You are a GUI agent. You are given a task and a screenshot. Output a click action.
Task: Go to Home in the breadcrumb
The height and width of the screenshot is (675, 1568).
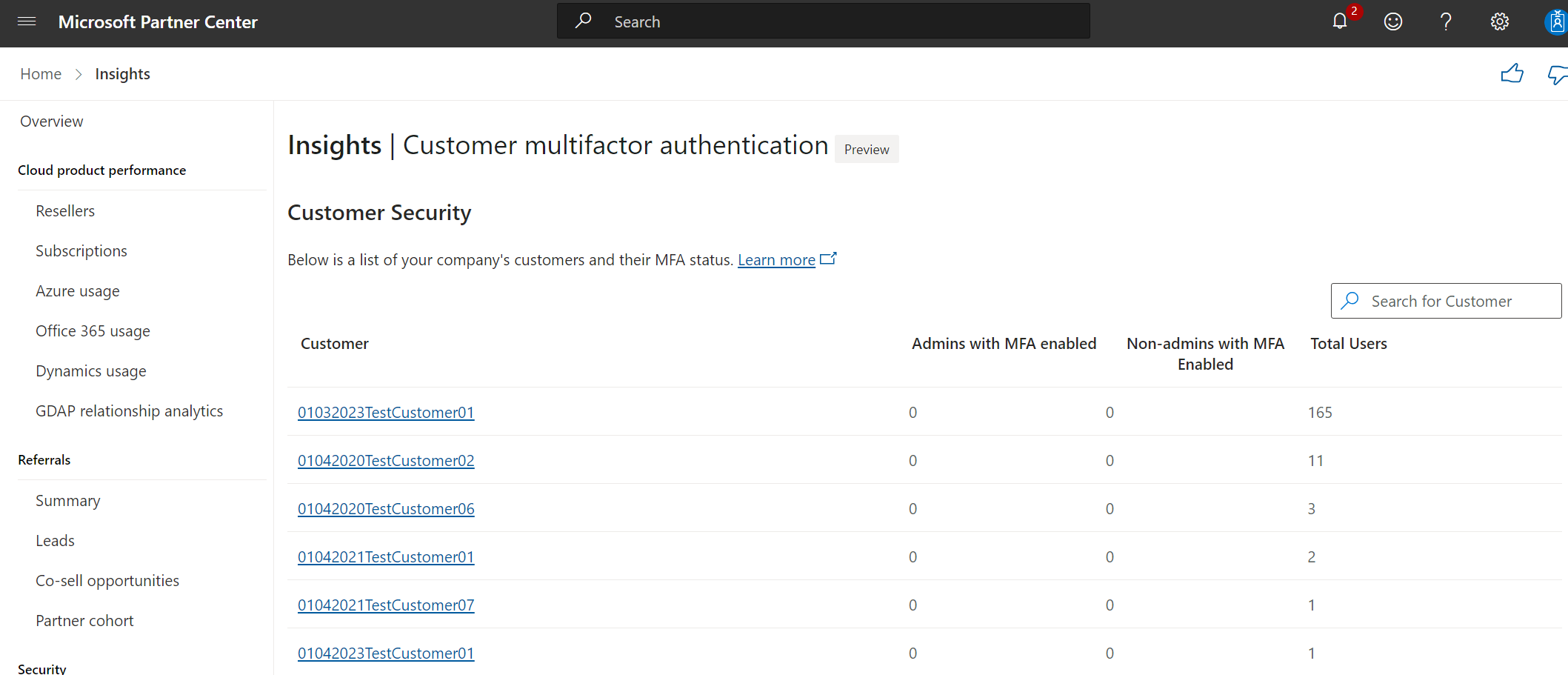[41, 74]
